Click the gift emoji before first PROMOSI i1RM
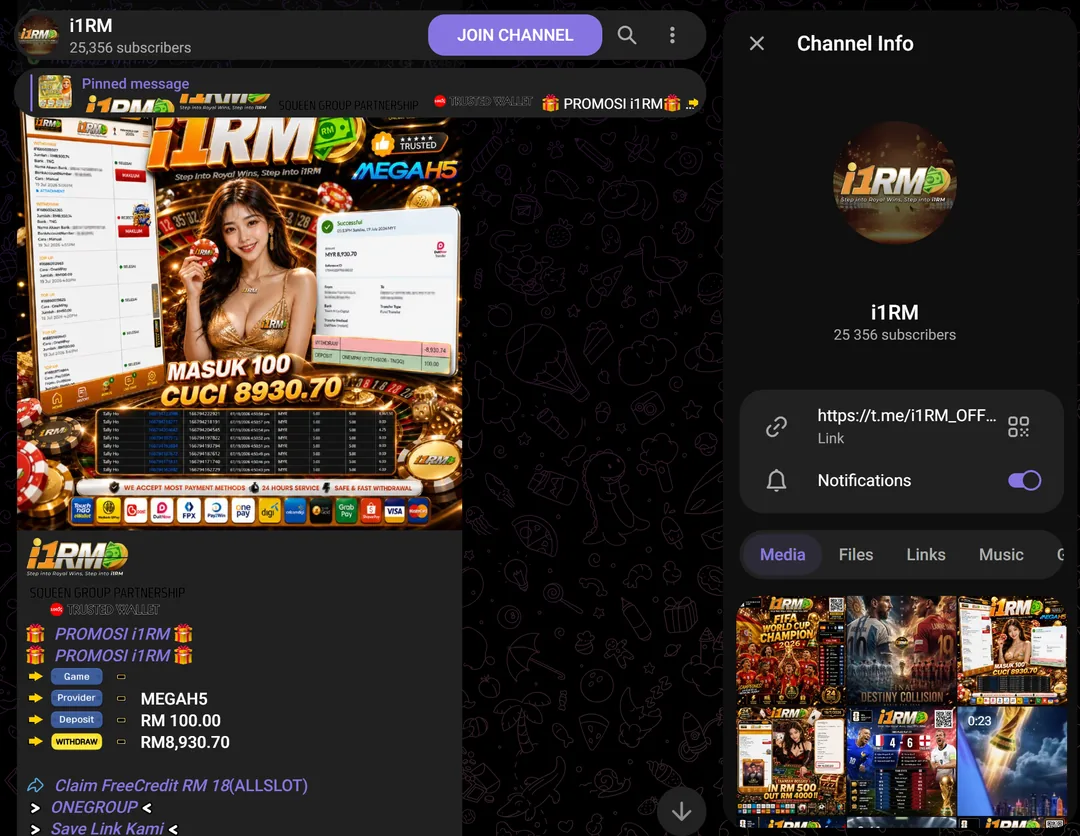 tap(35, 634)
